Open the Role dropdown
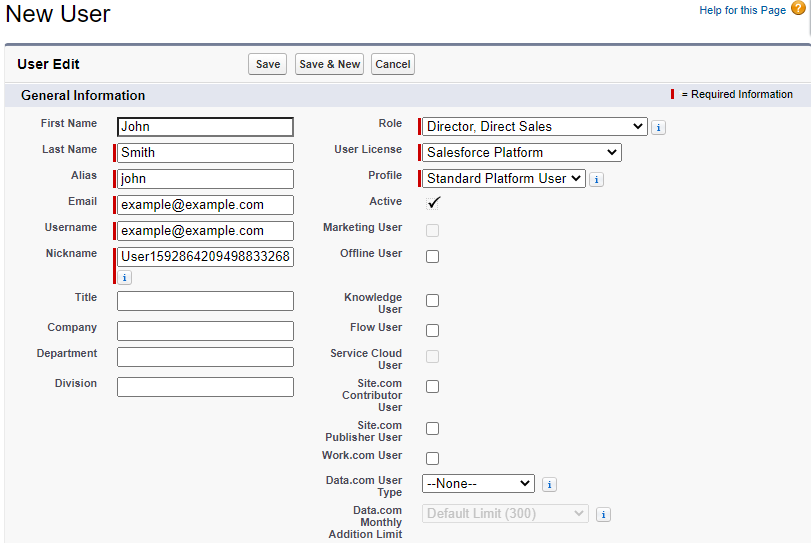 [535, 127]
